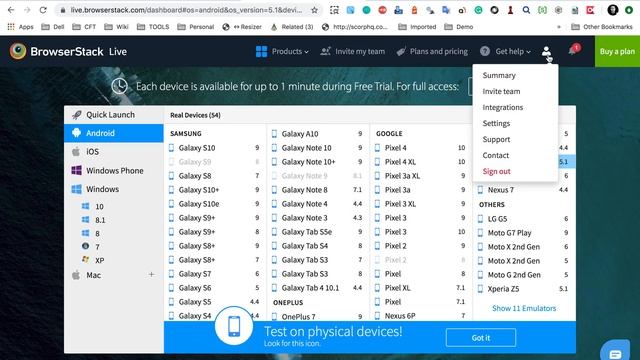Click Sign out
Viewport: 640px width, 360px height.
tap(496, 171)
